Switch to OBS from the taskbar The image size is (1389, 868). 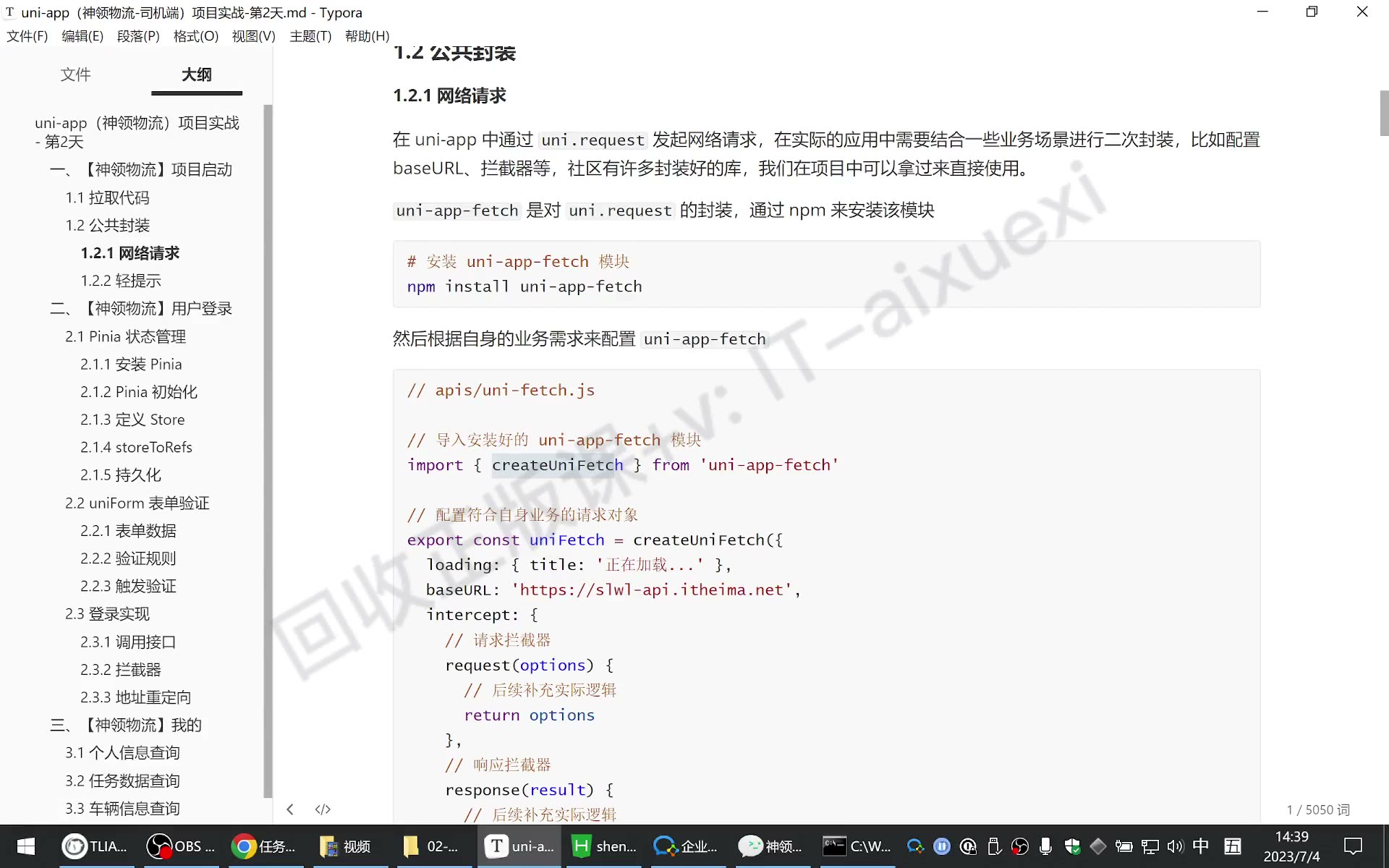[x=181, y=846]
